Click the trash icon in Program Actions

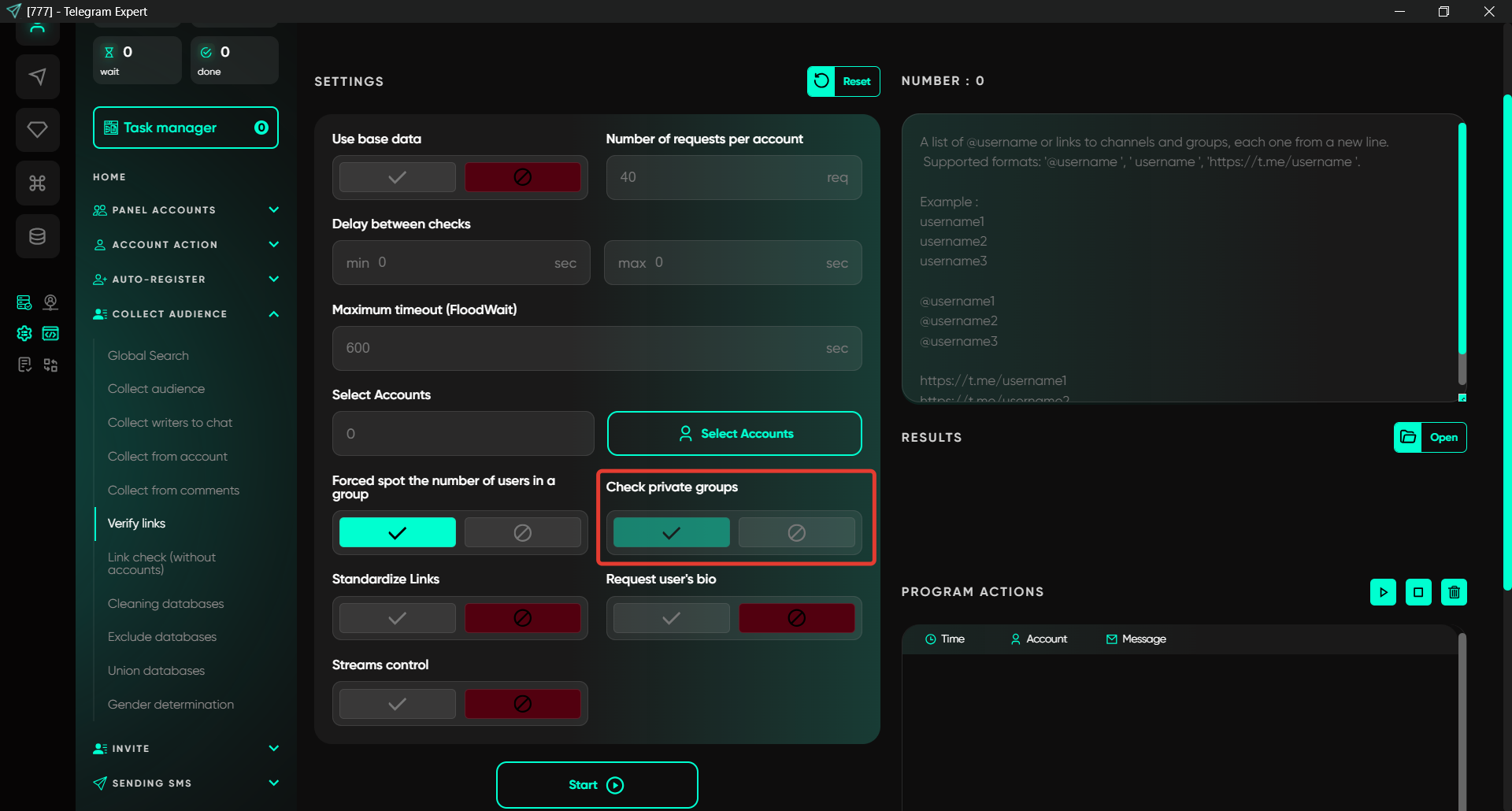click(1454, 592)
